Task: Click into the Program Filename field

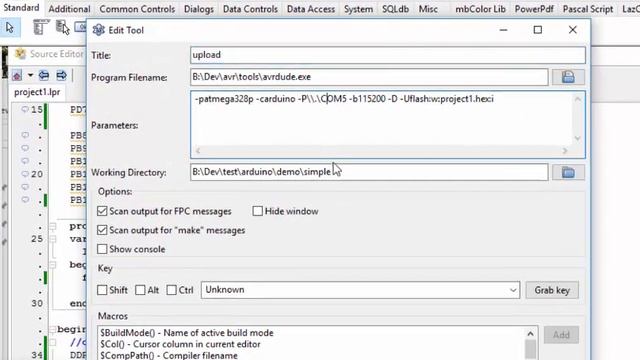Action: 369,77
